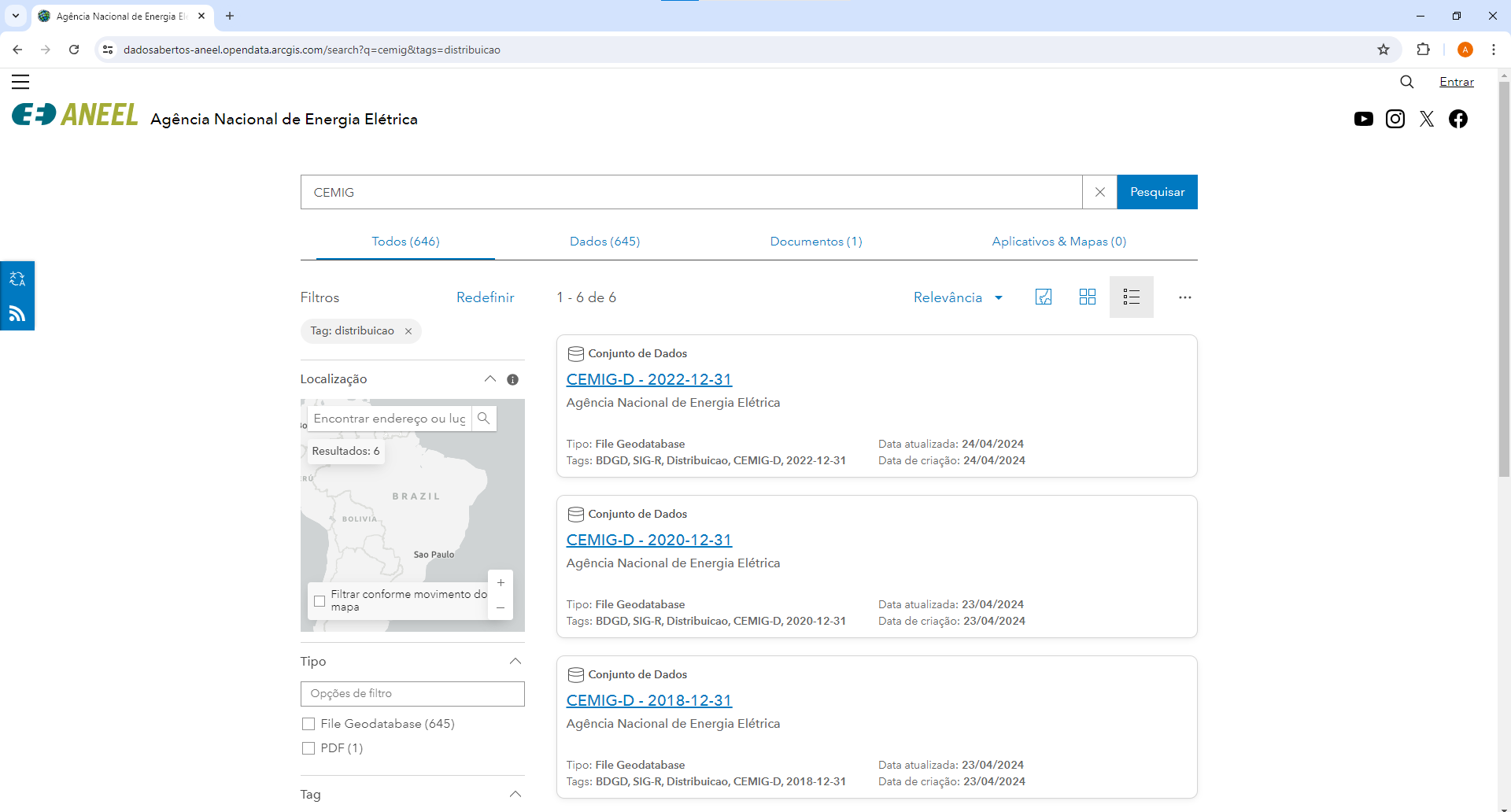Reload the page
Image resolution: width=1511 pixels, height=812 pixels.
[x=74, y=50]
